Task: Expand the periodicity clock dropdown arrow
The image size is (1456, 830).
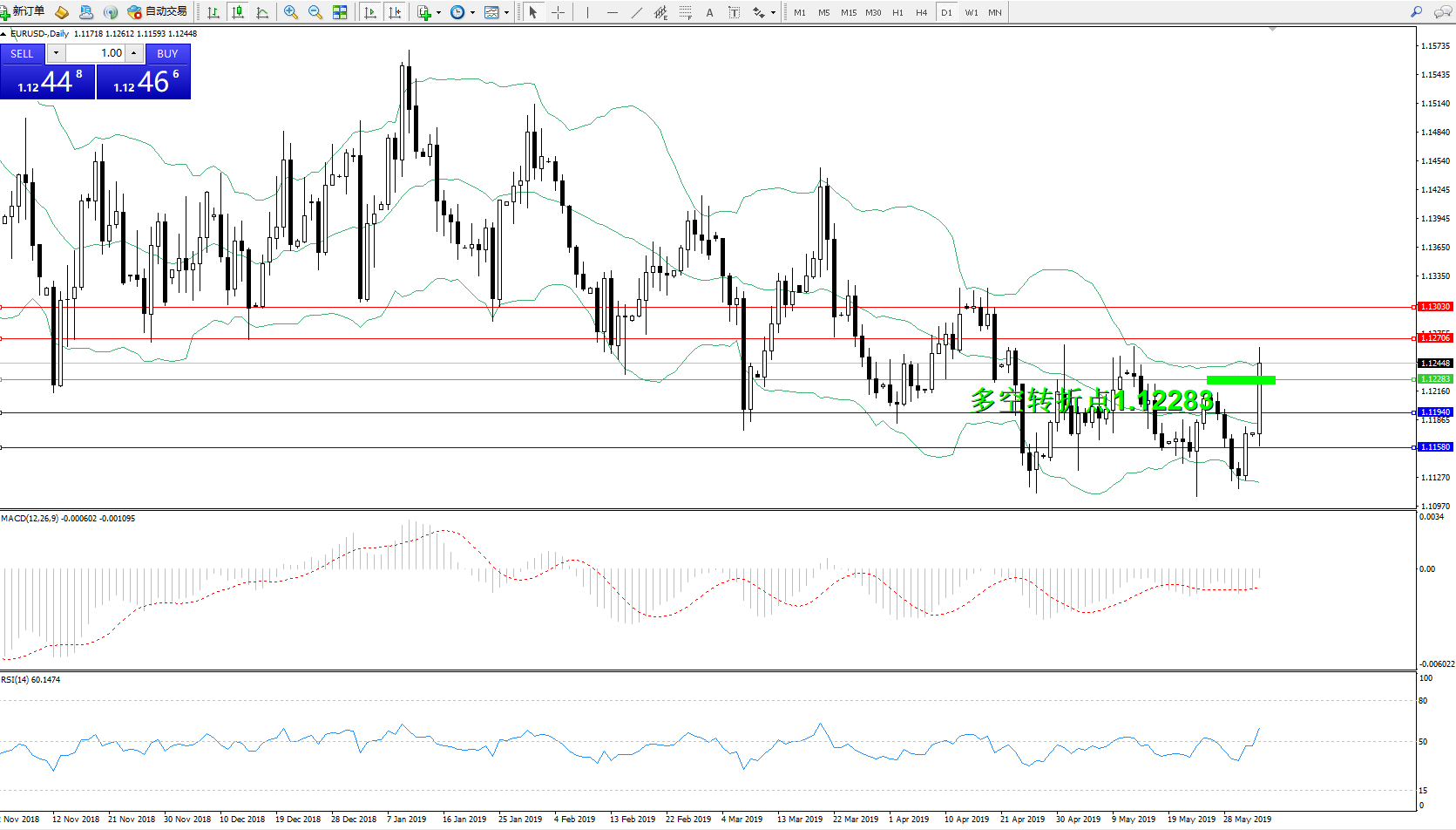Action: pyautogui.click(x=472, y=12)
